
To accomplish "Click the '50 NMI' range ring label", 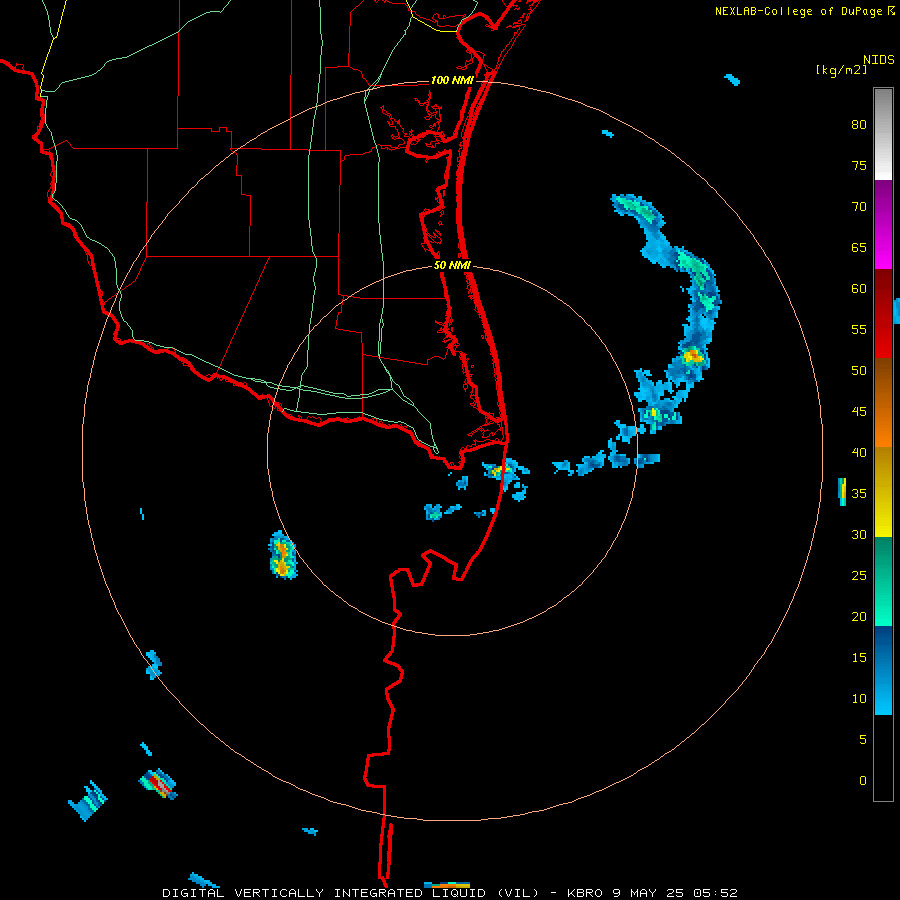I will (452, 265).
